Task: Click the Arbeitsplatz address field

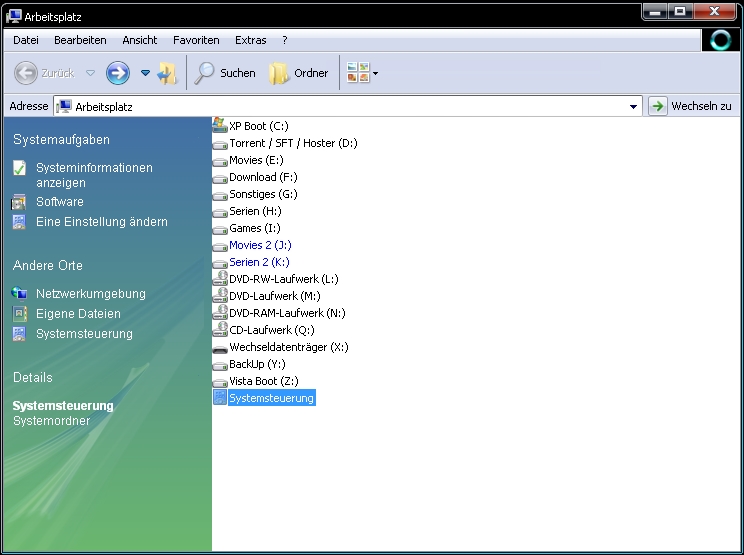Action: (347, 106)
